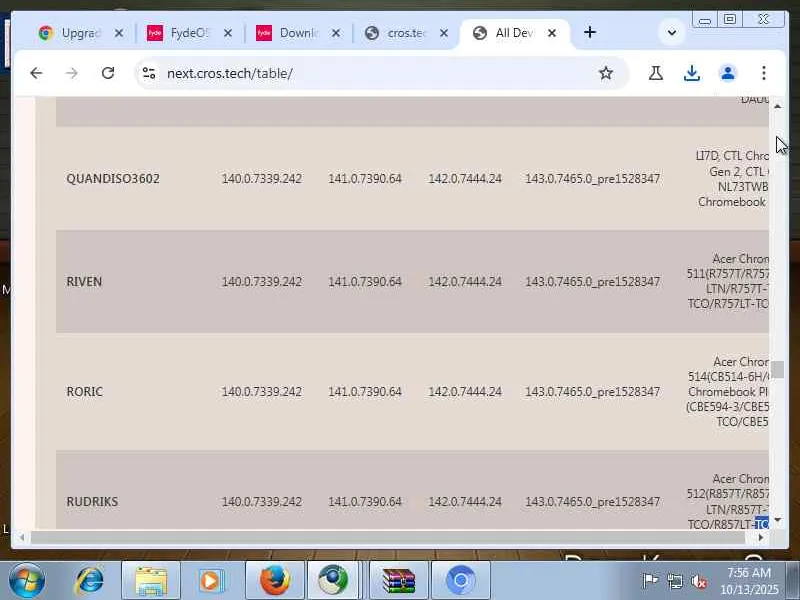The height and width of the screenshot is (600, 800).
Task: Click 142.0.7444.24 in the RORIC row
Action: pos(465,392)
